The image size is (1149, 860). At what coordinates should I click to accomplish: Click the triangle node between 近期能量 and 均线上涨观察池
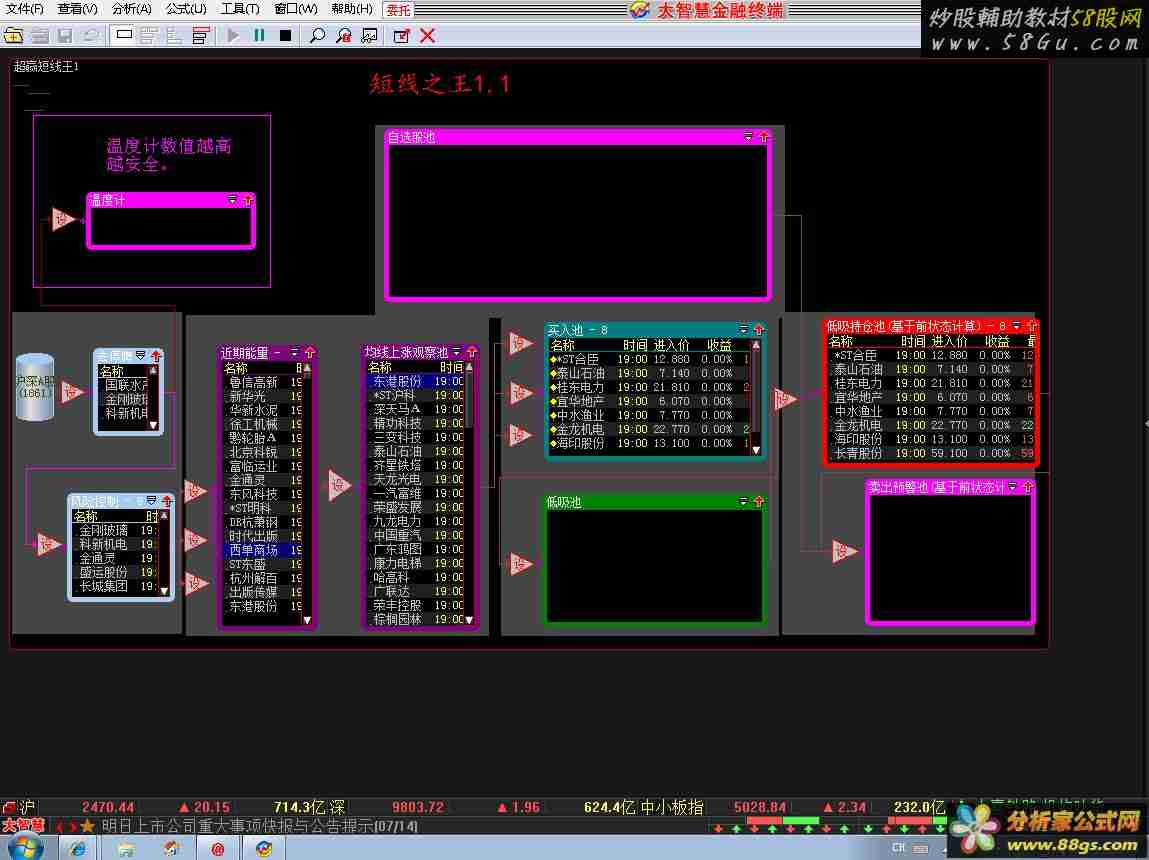click(339, 485)
